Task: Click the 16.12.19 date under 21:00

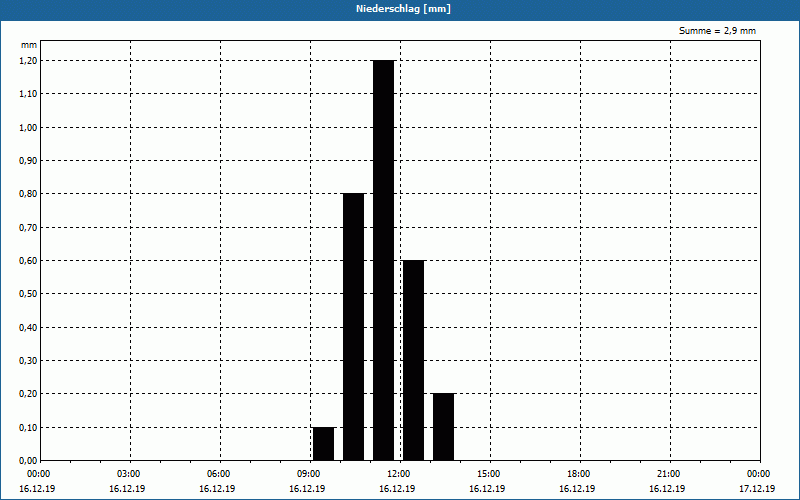Action: 667,489
